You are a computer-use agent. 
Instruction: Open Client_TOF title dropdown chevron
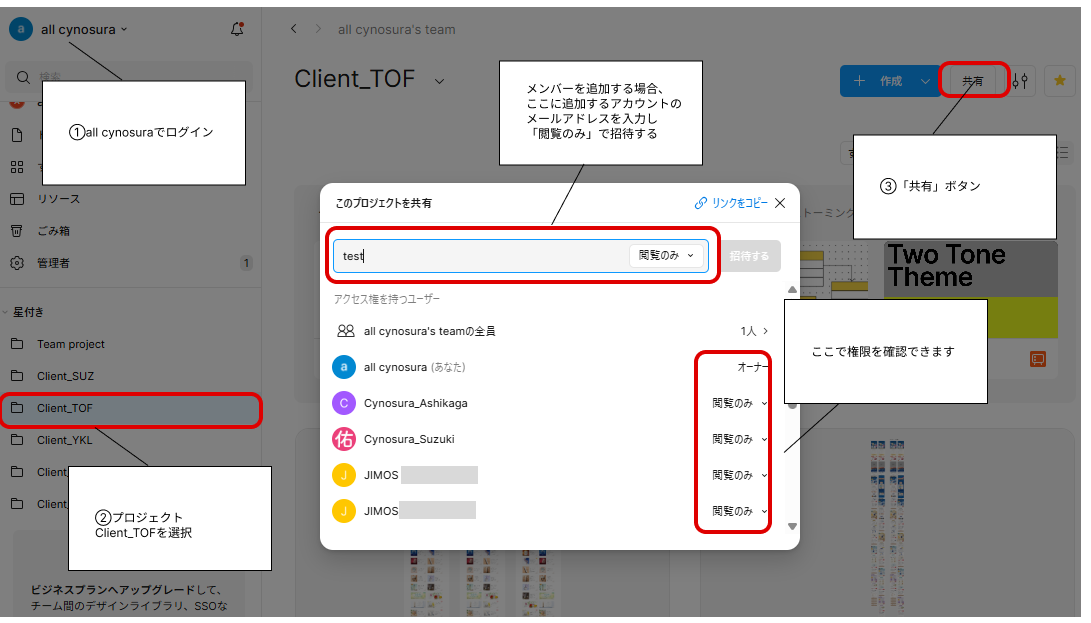click(439, 81)
